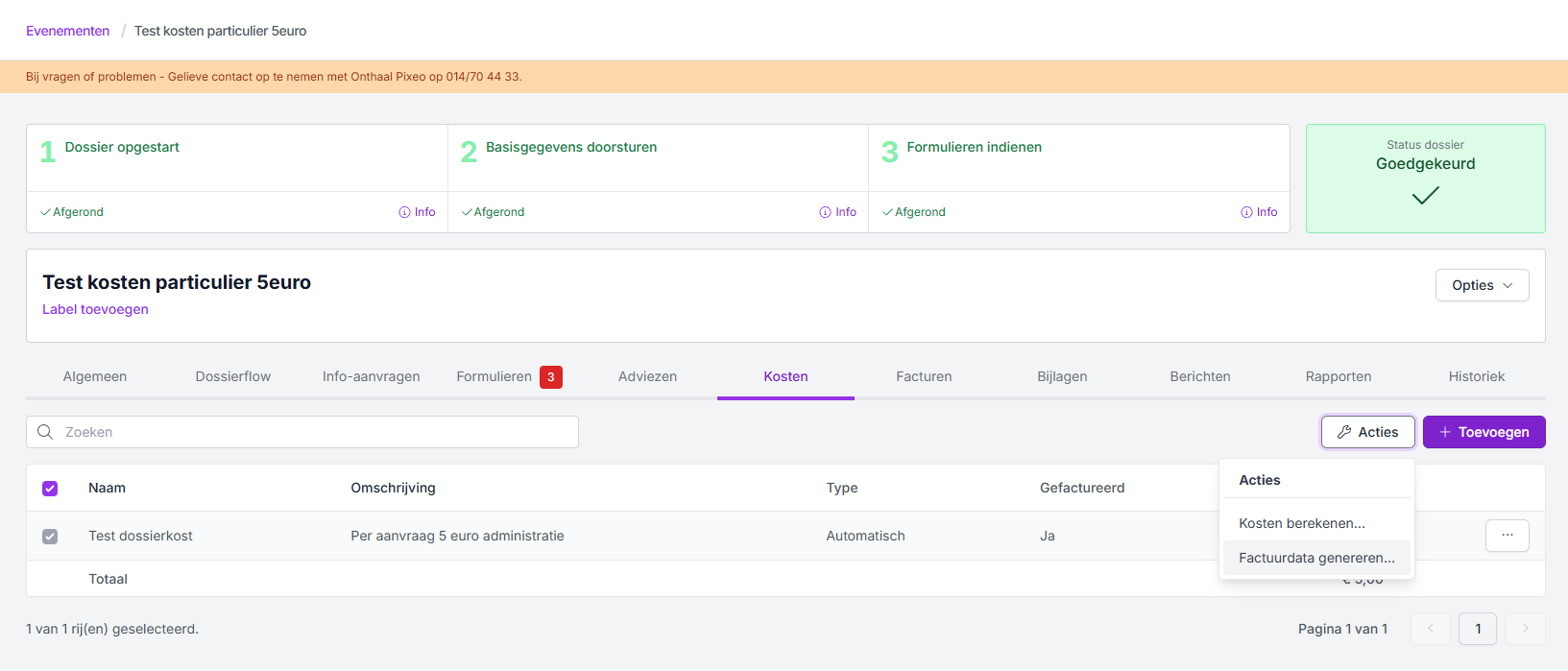Uncheck the Test dossierkost row checkbox
1568x671 pixels.
tap(50, 537)
